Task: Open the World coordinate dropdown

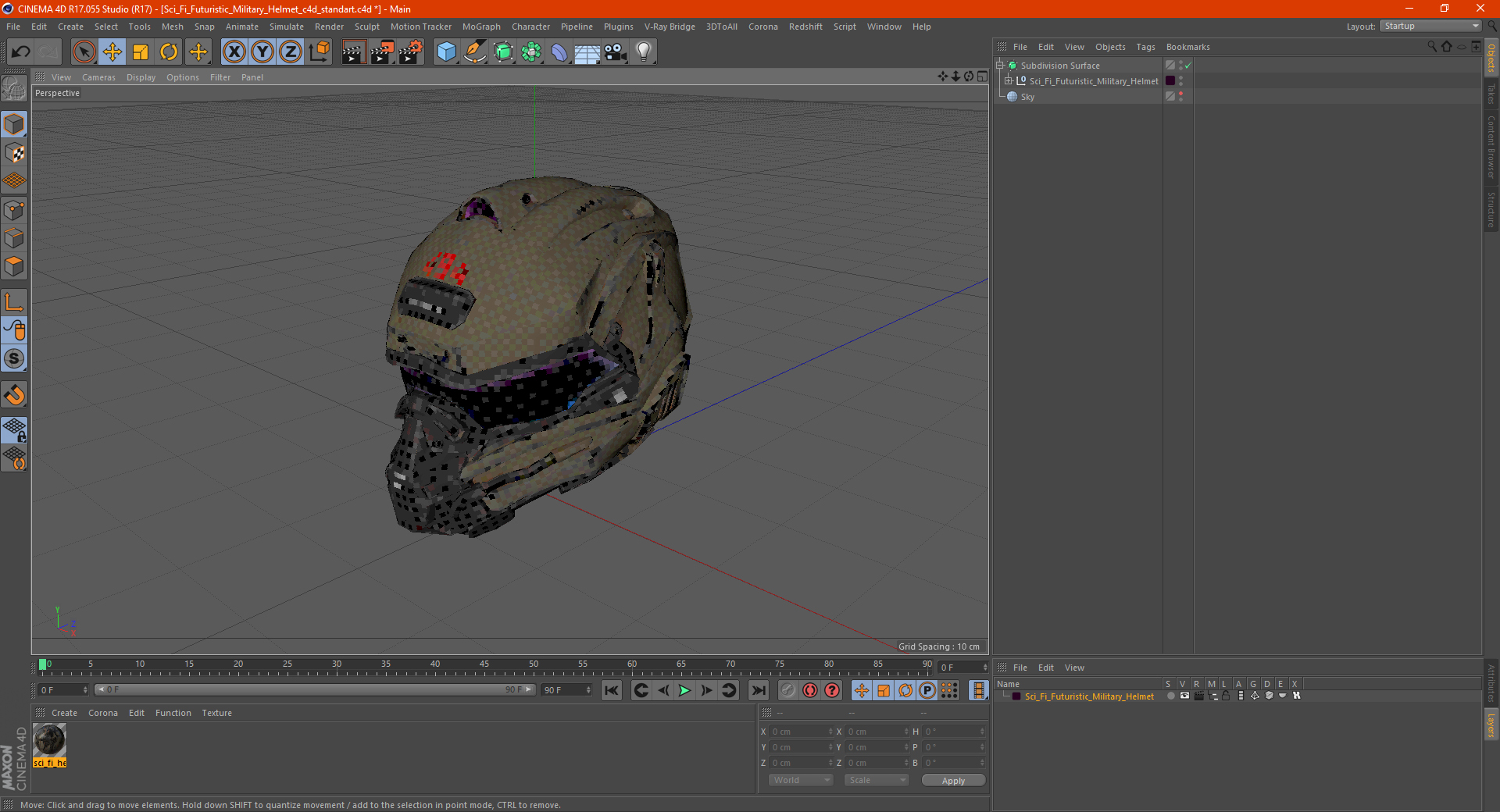Action: 801,780
